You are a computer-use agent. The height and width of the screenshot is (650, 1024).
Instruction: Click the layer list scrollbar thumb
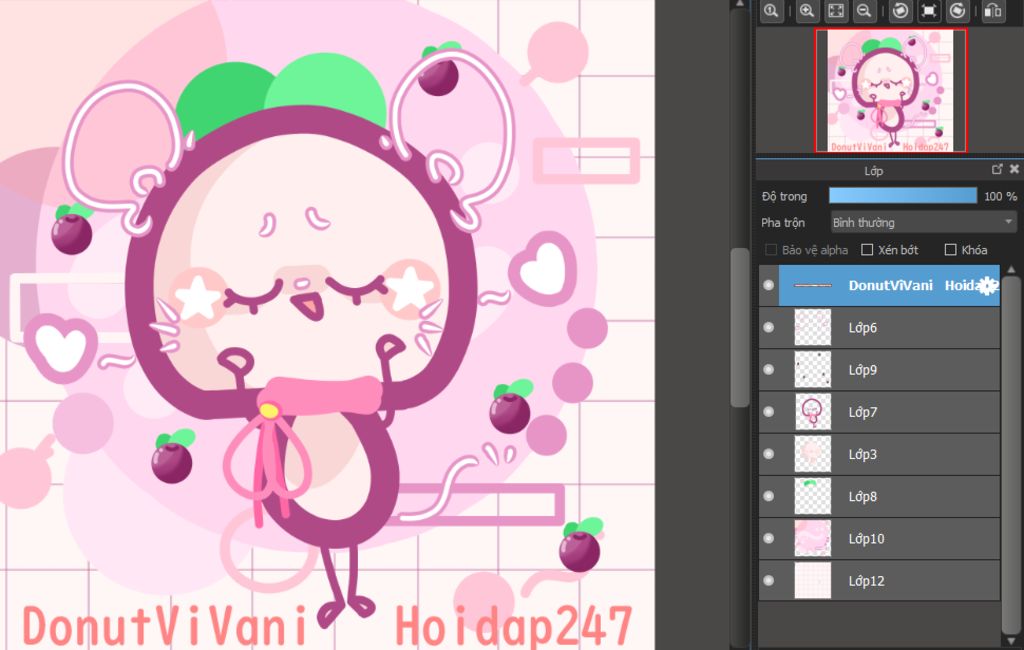[x=1011, y=454]
